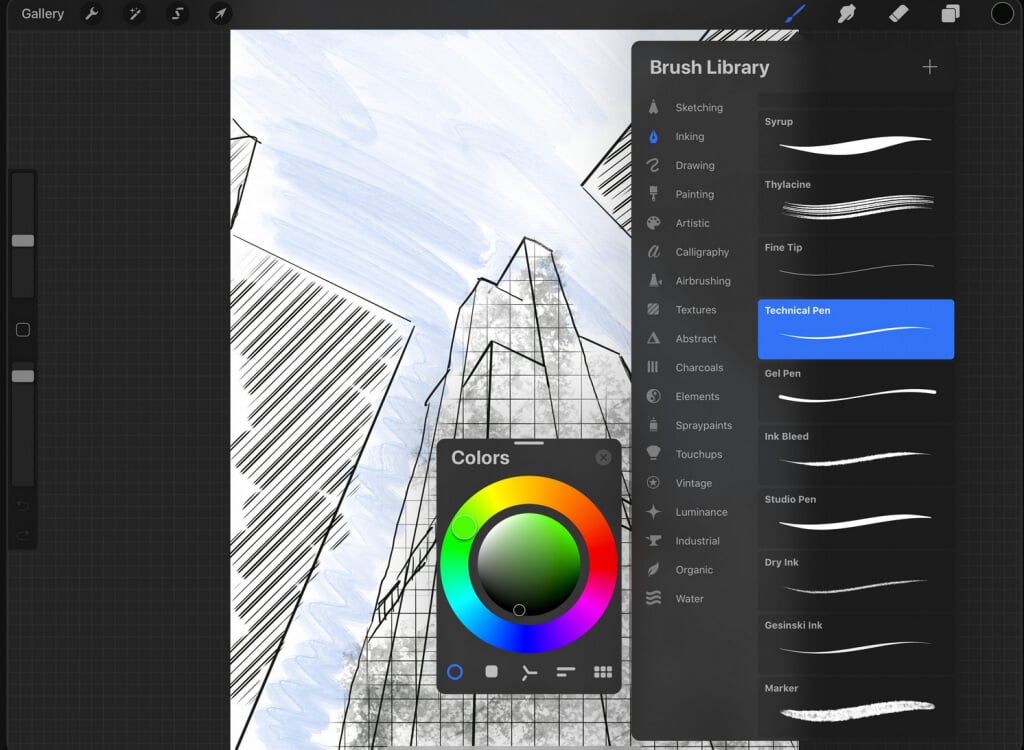Select the Technical Pen brush
Viewport: 1024px width, 750px height.
(x=856, y=329)
